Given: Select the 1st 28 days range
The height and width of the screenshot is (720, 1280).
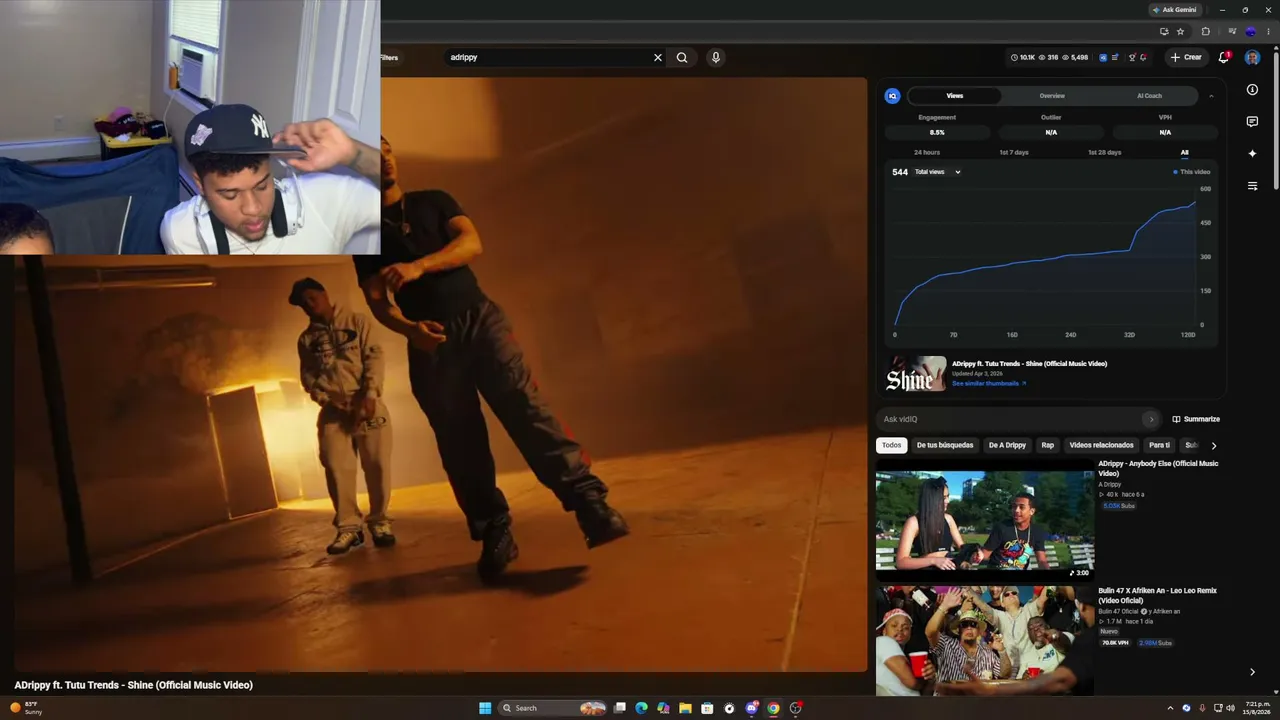Looking at the screenshot, I should point(1104,153).
